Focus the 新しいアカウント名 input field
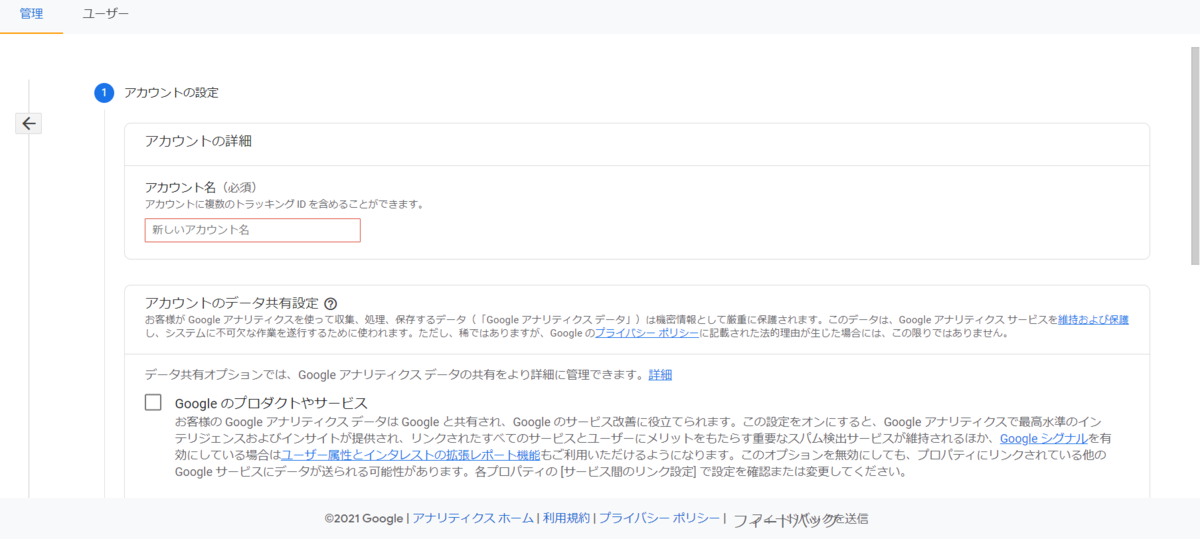 (x=252, y=230)
